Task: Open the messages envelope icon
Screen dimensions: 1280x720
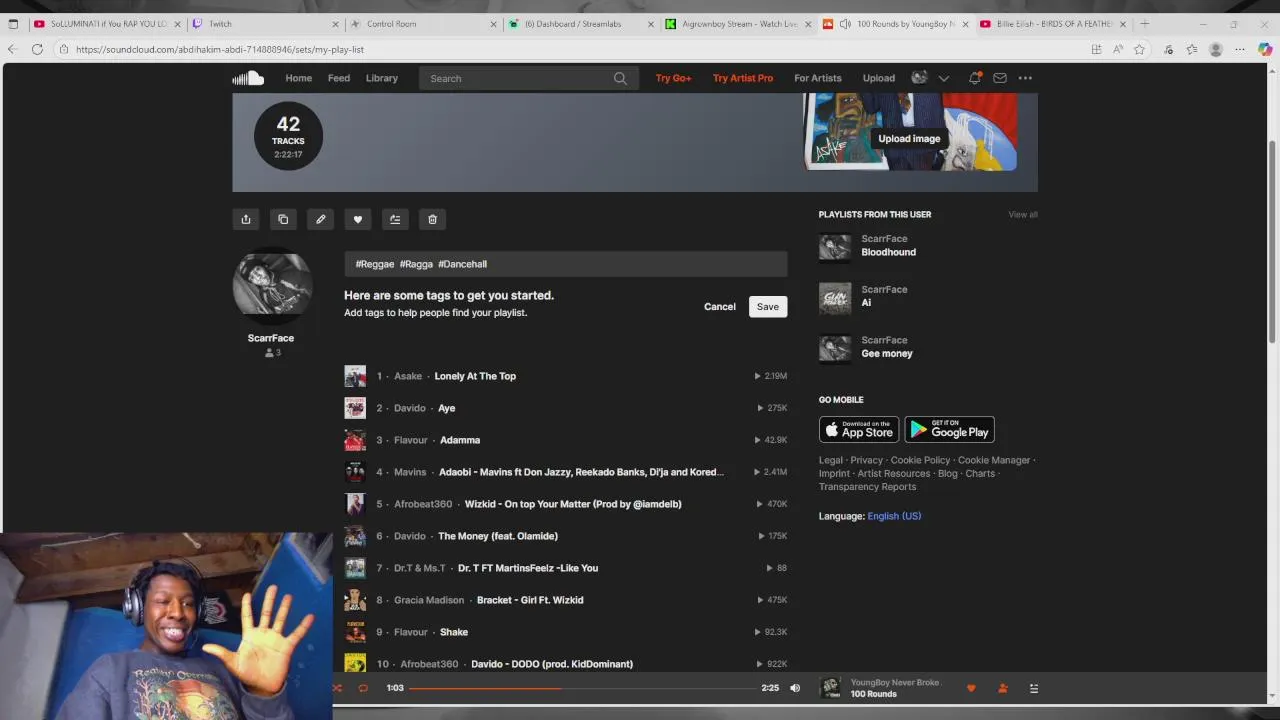Action: click(999, 78)
